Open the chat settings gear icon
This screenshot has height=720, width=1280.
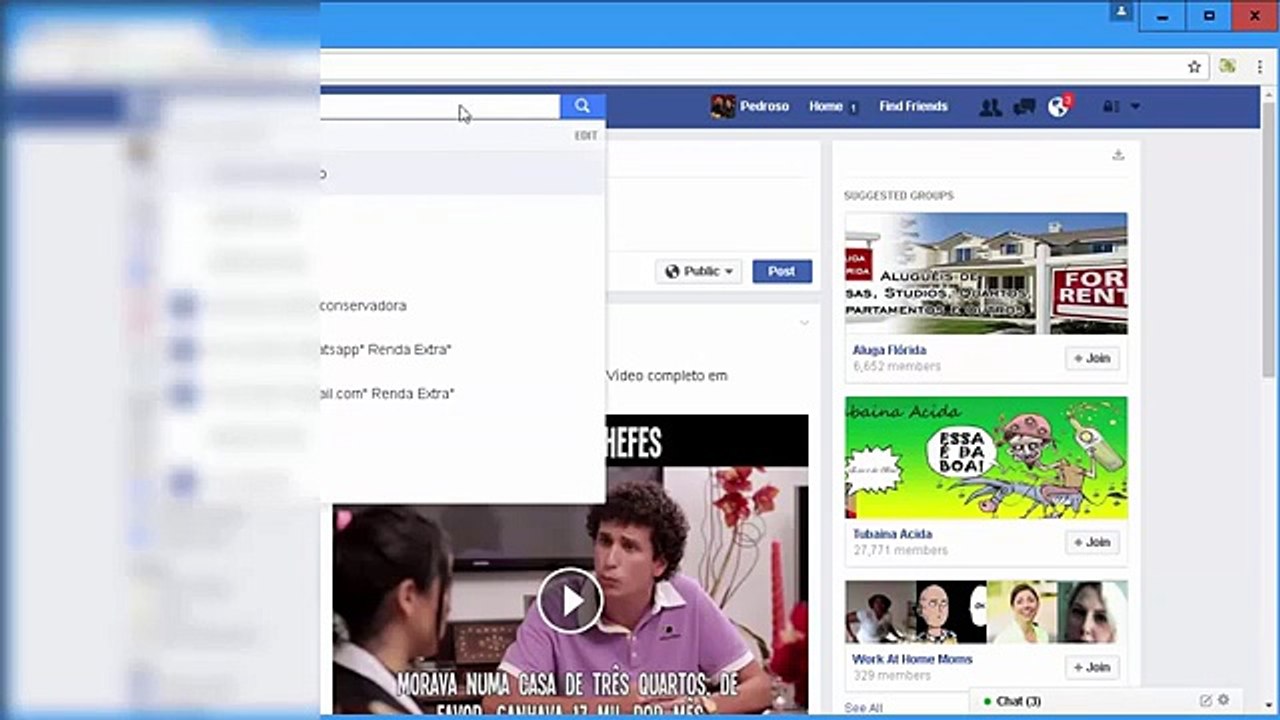[x=1223, y=701]
